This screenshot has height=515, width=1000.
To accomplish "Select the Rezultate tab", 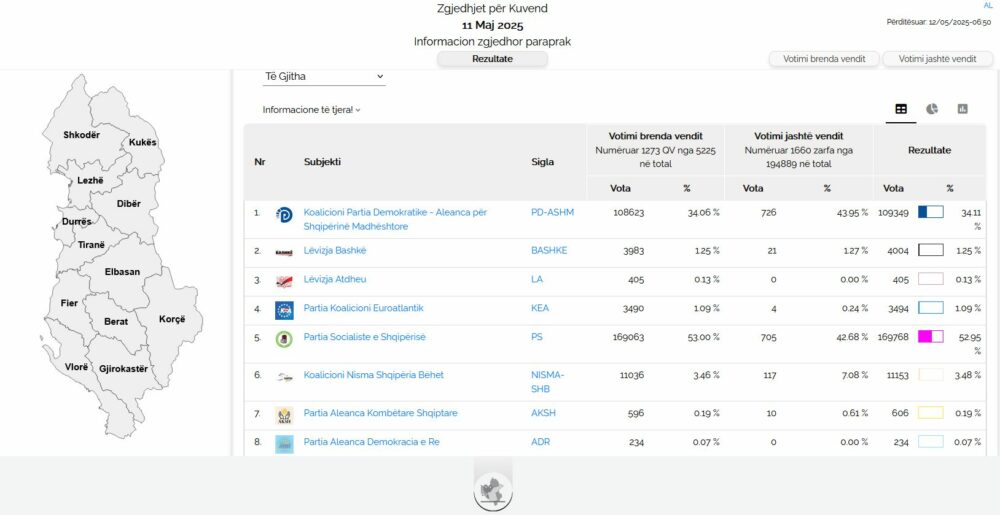I will click(492, 59).
